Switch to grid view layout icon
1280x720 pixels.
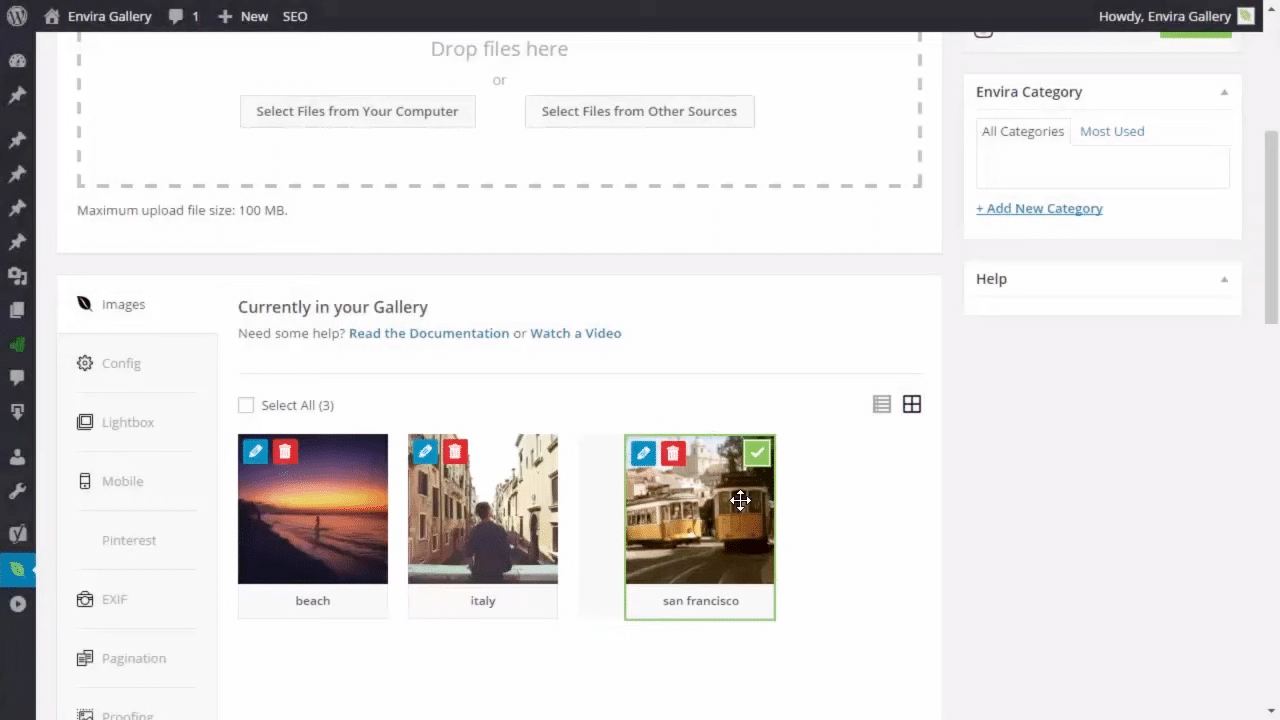[912, 404]
